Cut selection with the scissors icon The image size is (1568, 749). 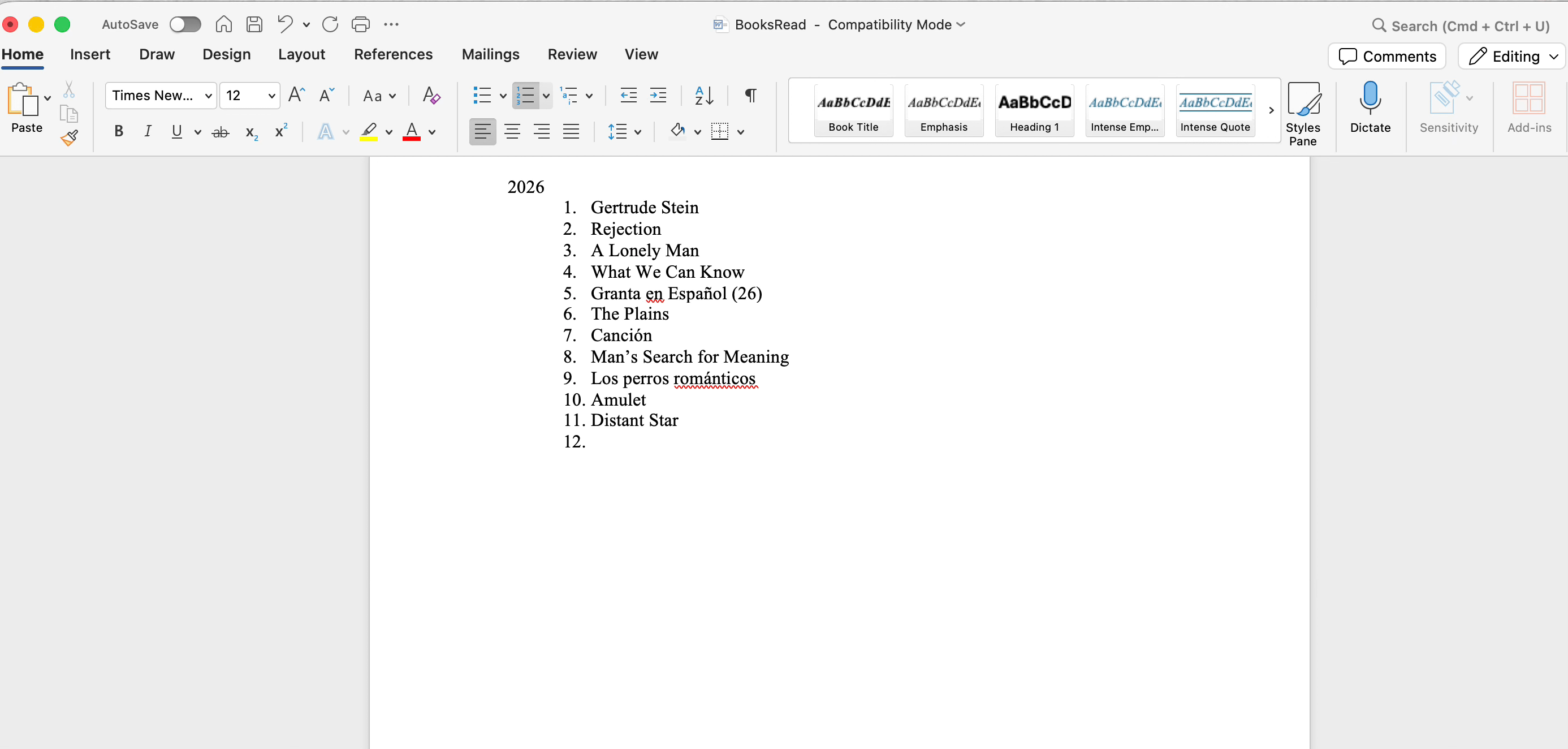click(x=69, y=90)
